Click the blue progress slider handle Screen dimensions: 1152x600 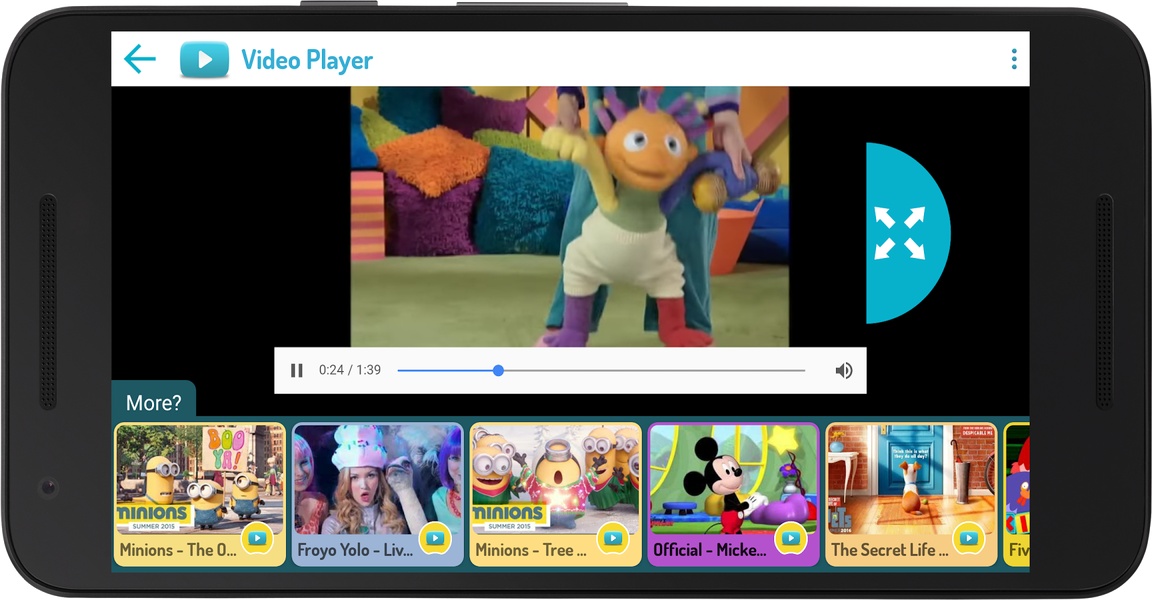(498, 370)
